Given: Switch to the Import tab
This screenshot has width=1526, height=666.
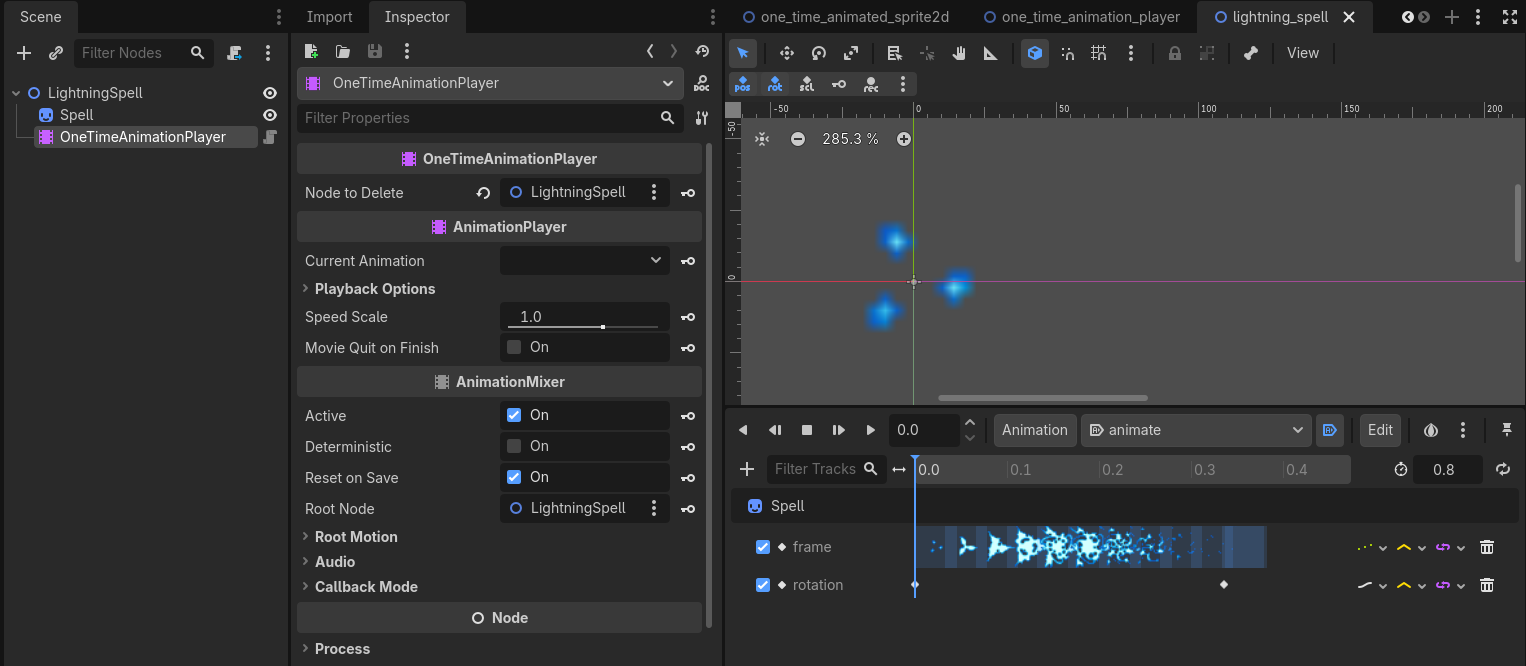Looking at the screenshot, I should tap(329, 17).
